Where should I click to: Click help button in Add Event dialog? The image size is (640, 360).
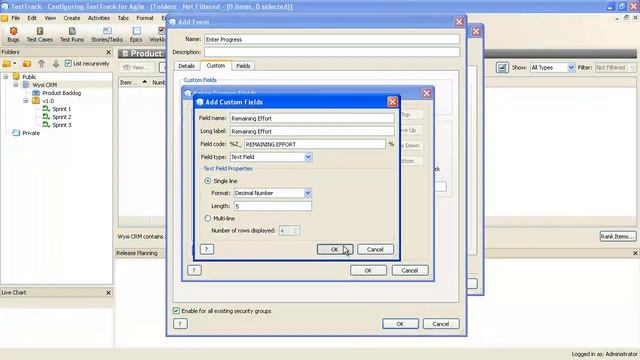pos(180,324)
